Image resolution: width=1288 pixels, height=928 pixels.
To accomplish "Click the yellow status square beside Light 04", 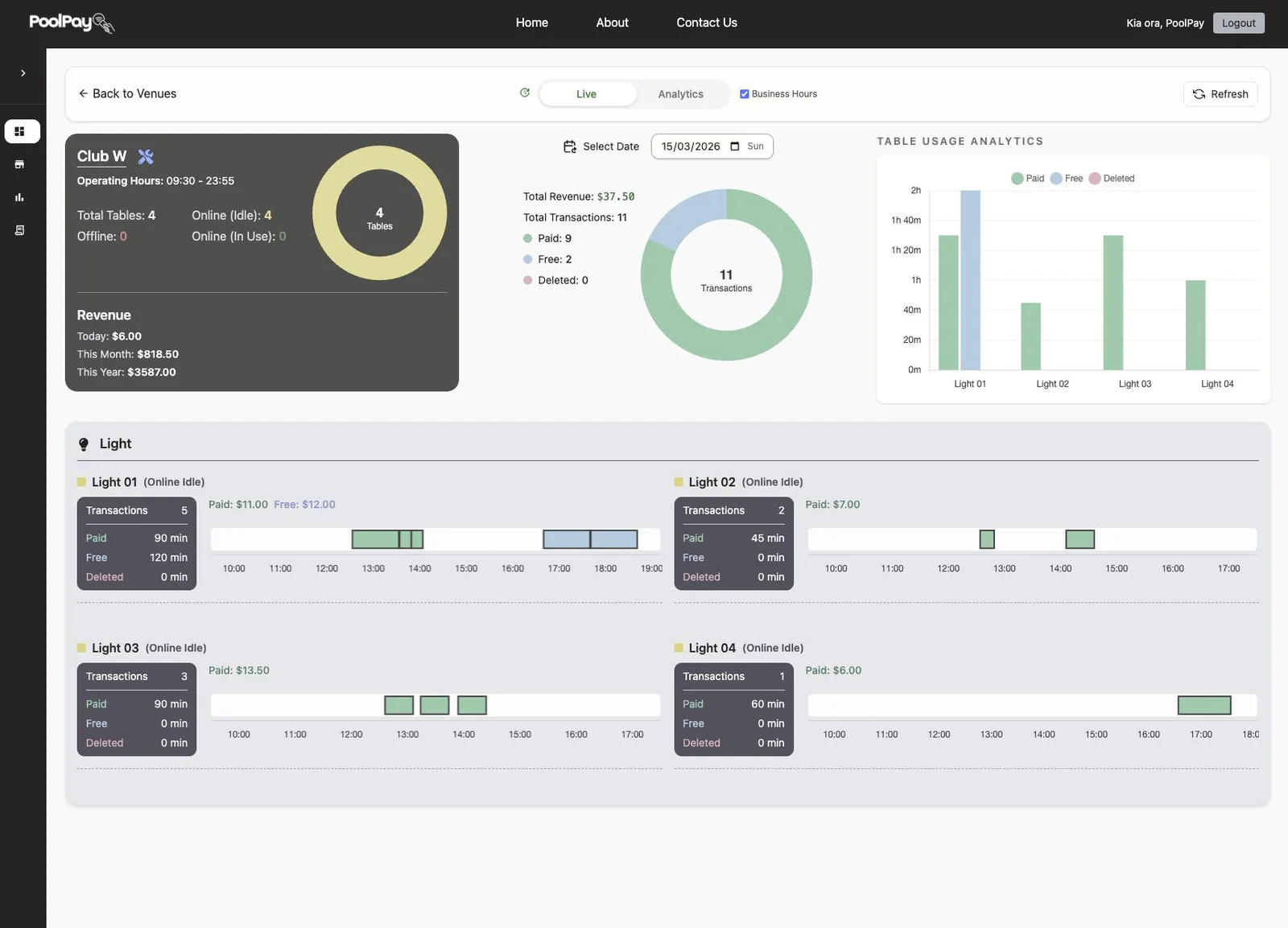I will pos(679,648).
